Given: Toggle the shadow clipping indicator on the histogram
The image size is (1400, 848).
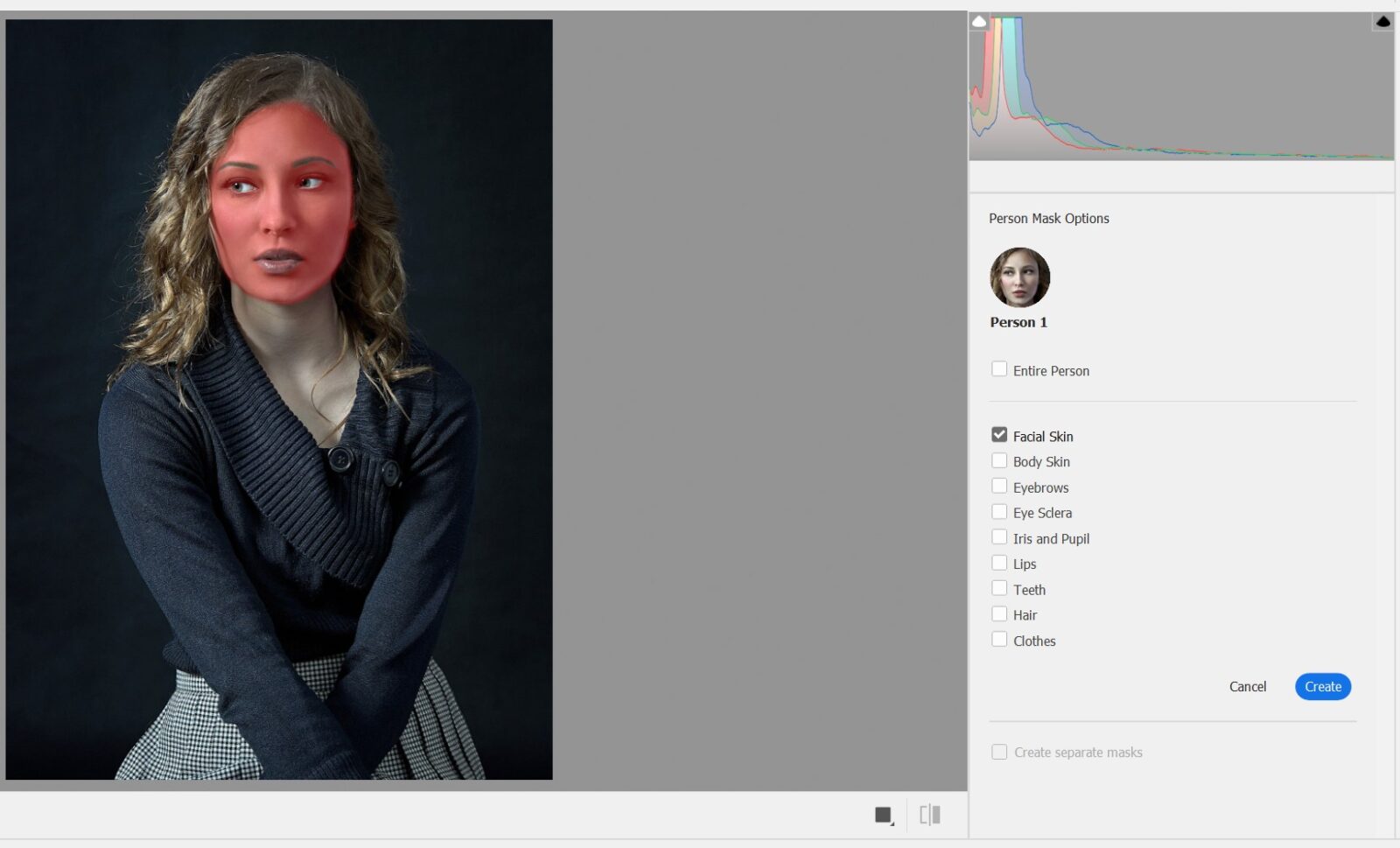Looking at the screenshot, I should tap(978, 19).
